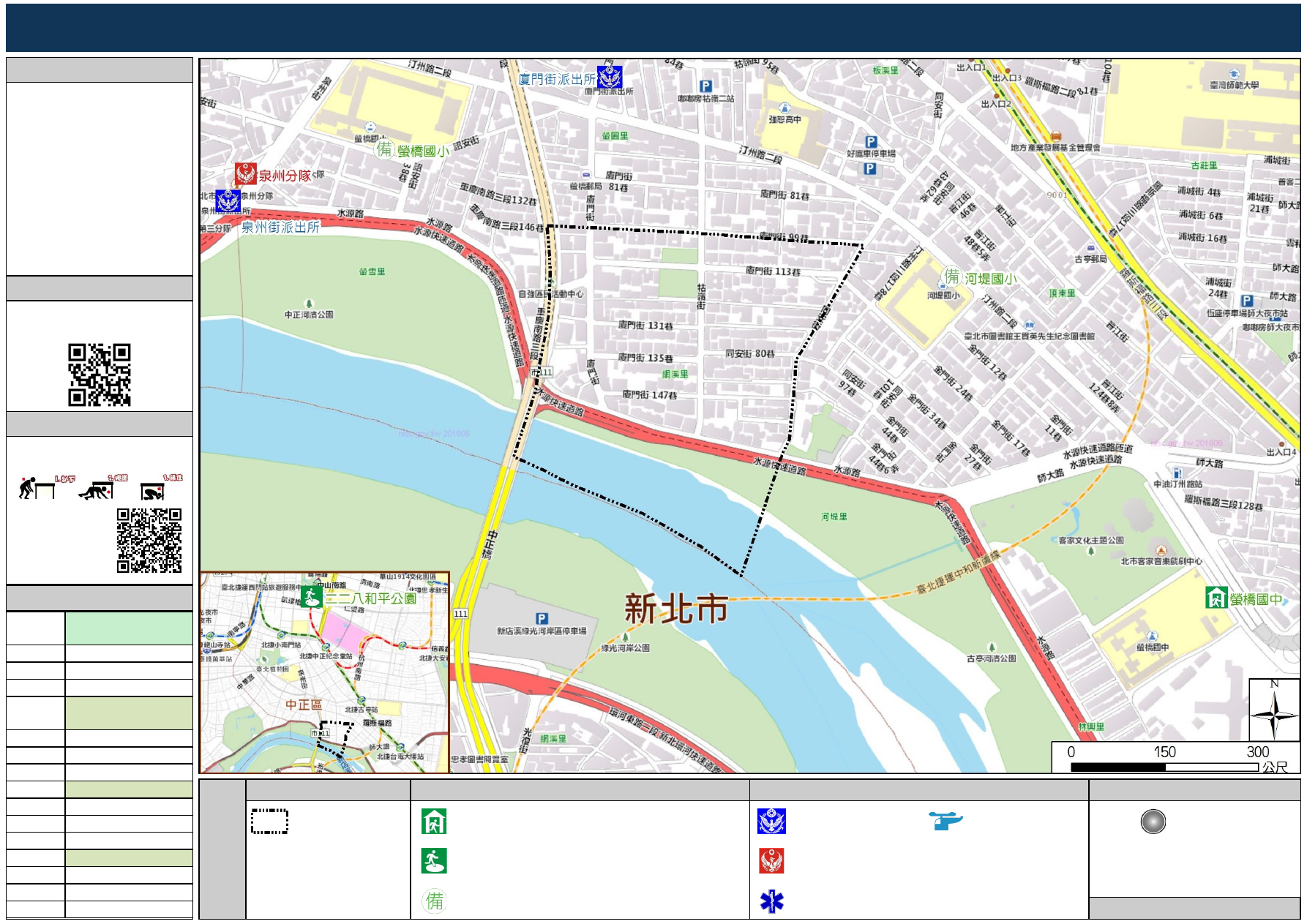This screenshot has height=924, width=1307.
Task: Click the 廈門街 113巷 street label
Action: [773, 271]
